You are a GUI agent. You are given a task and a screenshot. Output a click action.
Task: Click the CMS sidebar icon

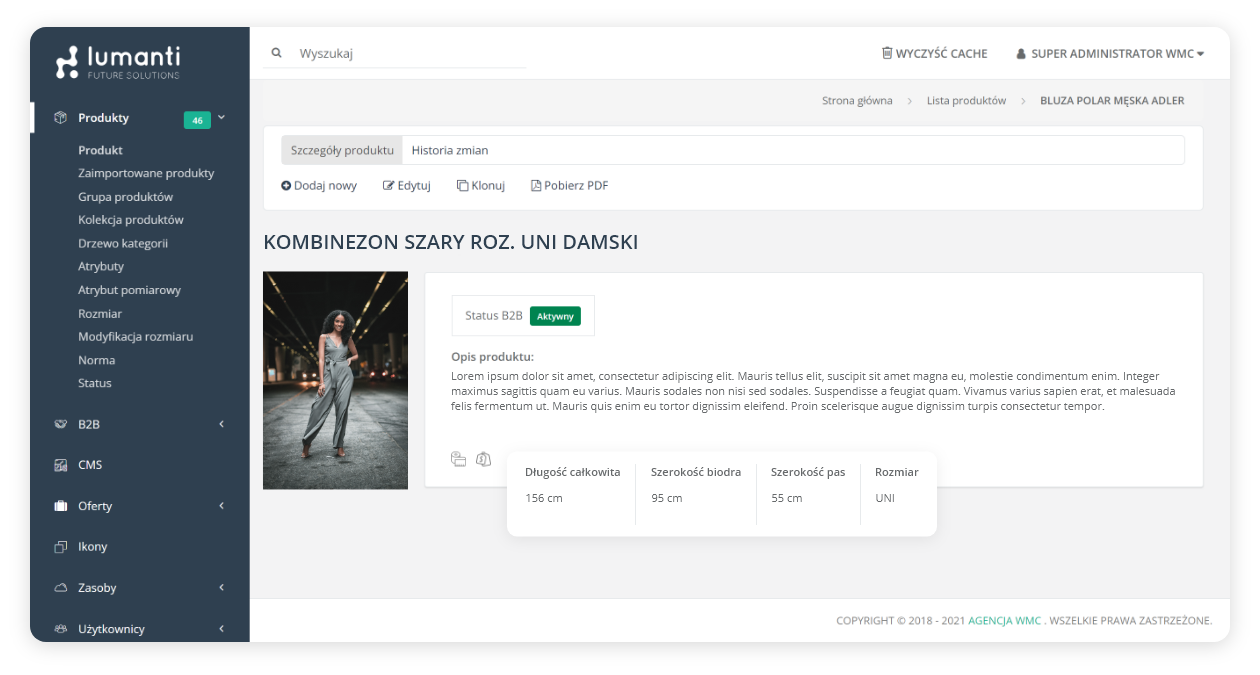coord(60,465)
